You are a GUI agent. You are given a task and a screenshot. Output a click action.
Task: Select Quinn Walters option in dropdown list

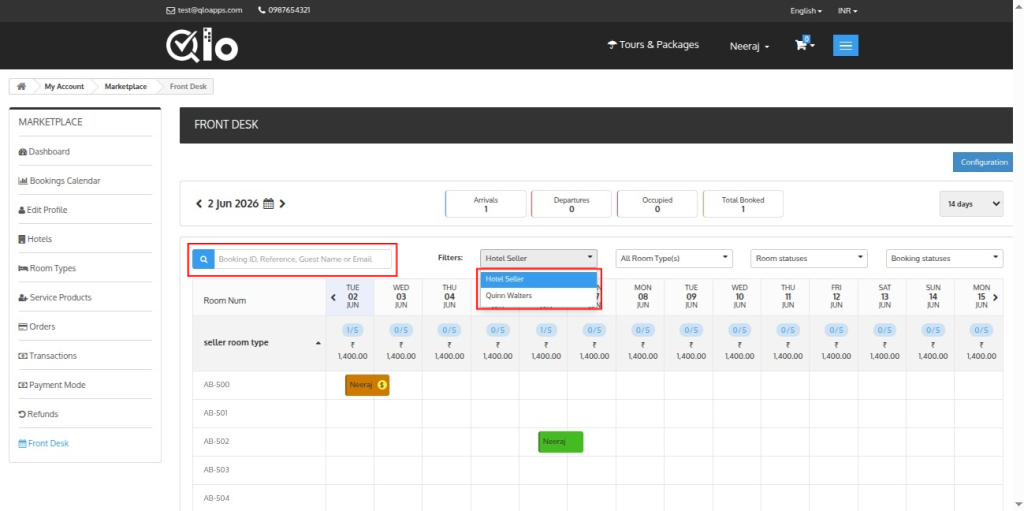pyautogui.click(x=539, y=295)
